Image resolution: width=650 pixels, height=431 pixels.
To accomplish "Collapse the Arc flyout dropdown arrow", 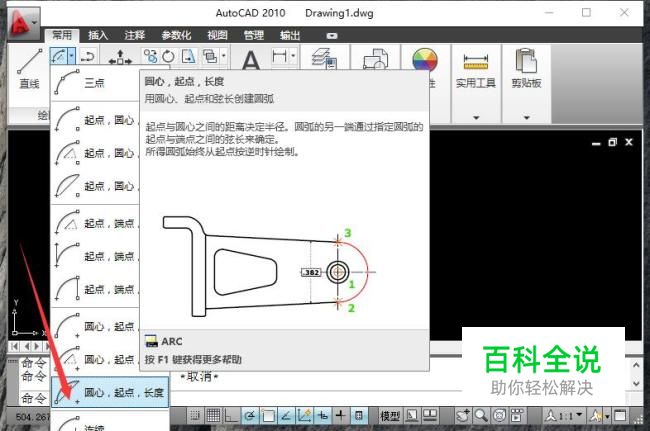I will tap(72, 56).
